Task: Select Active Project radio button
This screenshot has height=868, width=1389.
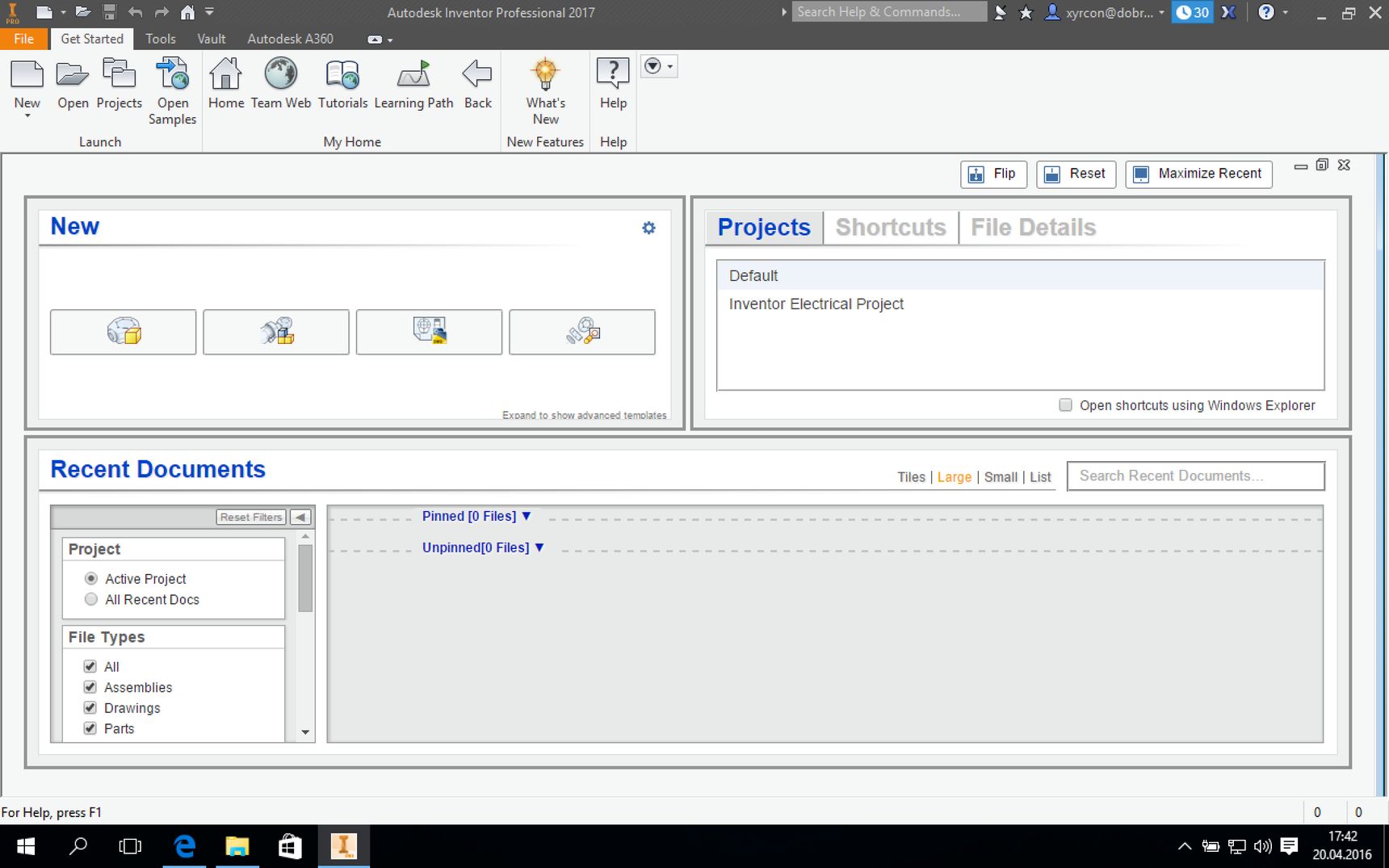Action: 91,578
